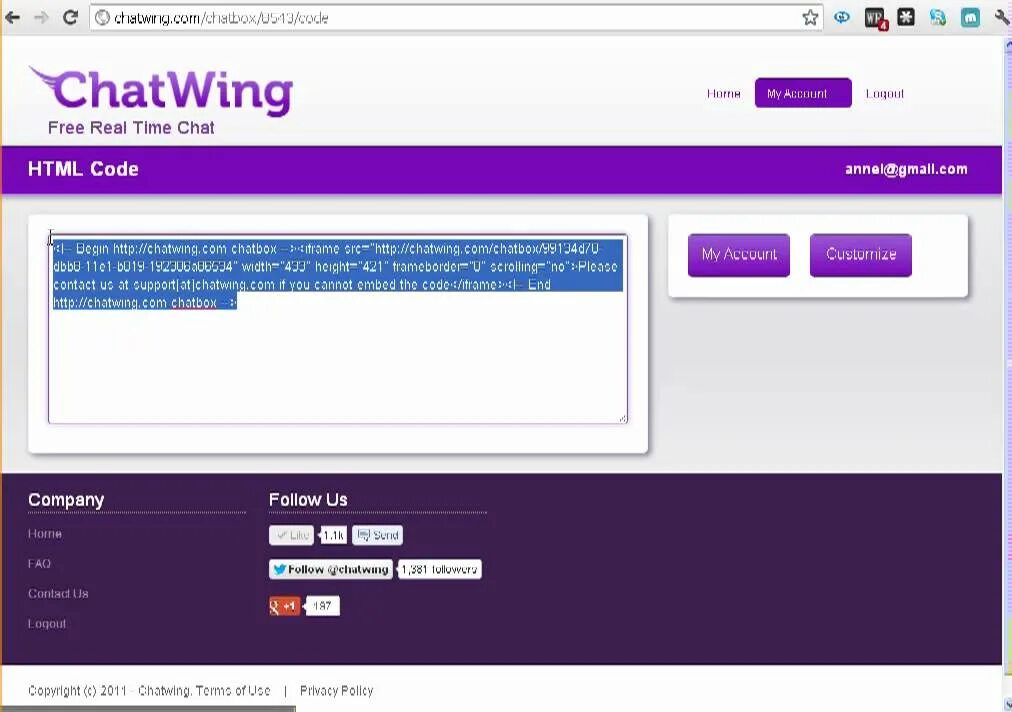Open the blue eye extension icon
The width and height of the screenshot is (1012, 712).
(842, 17)
